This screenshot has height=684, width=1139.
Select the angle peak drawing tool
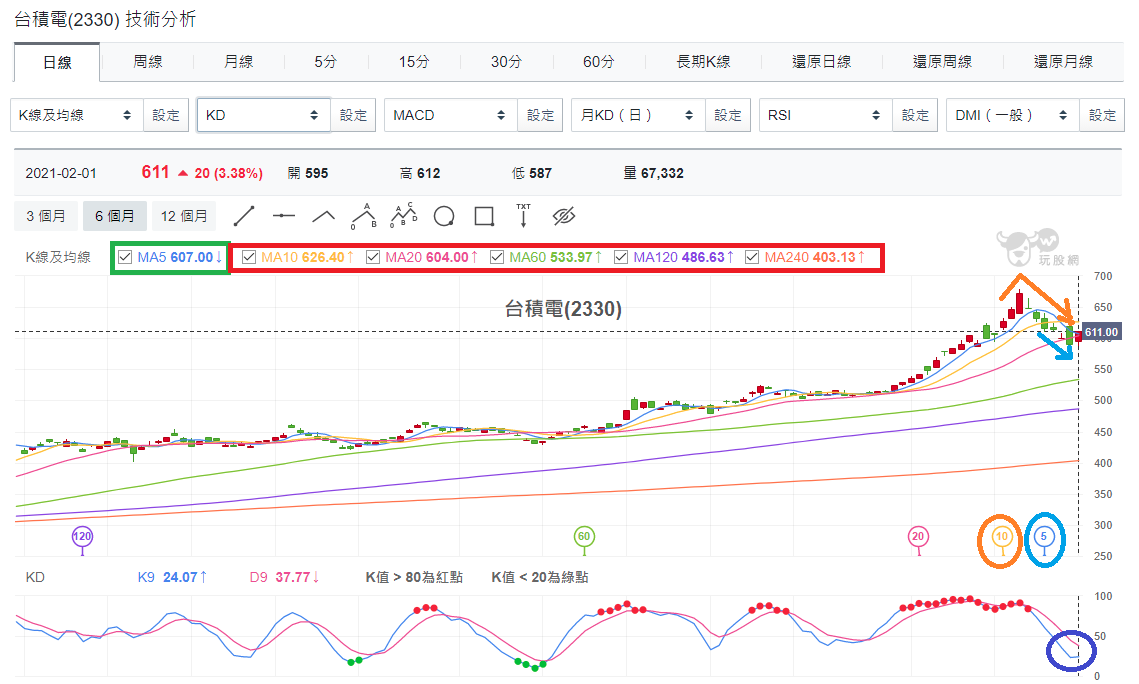click(x=323, y=216)
